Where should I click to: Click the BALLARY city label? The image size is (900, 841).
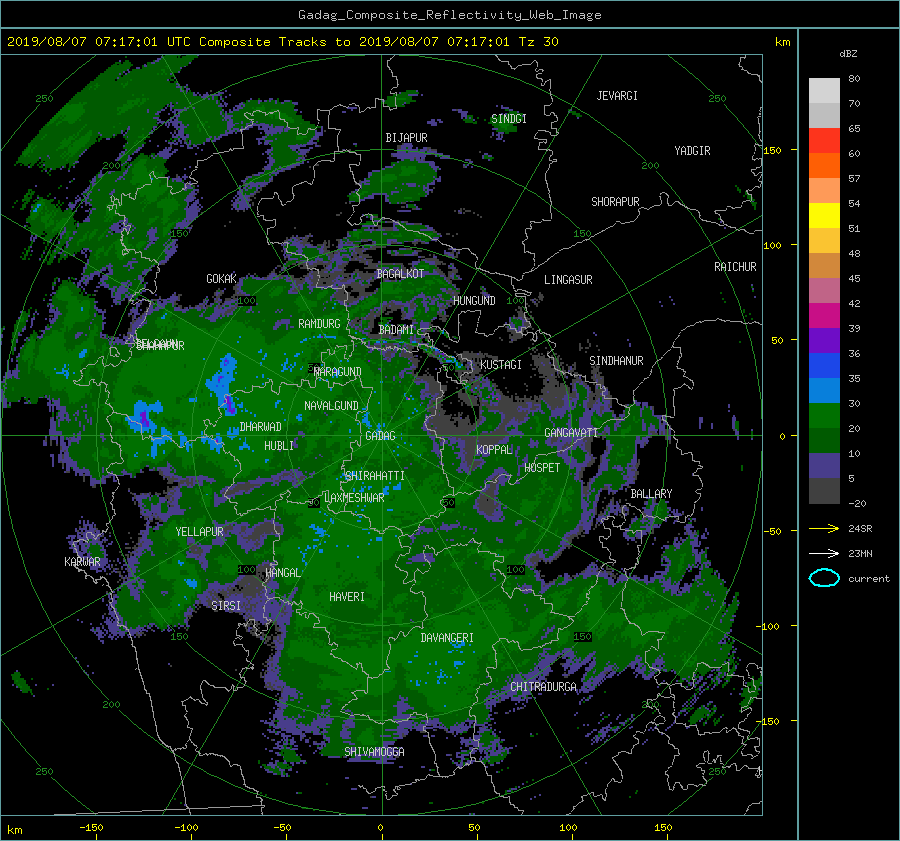point(651,494)
